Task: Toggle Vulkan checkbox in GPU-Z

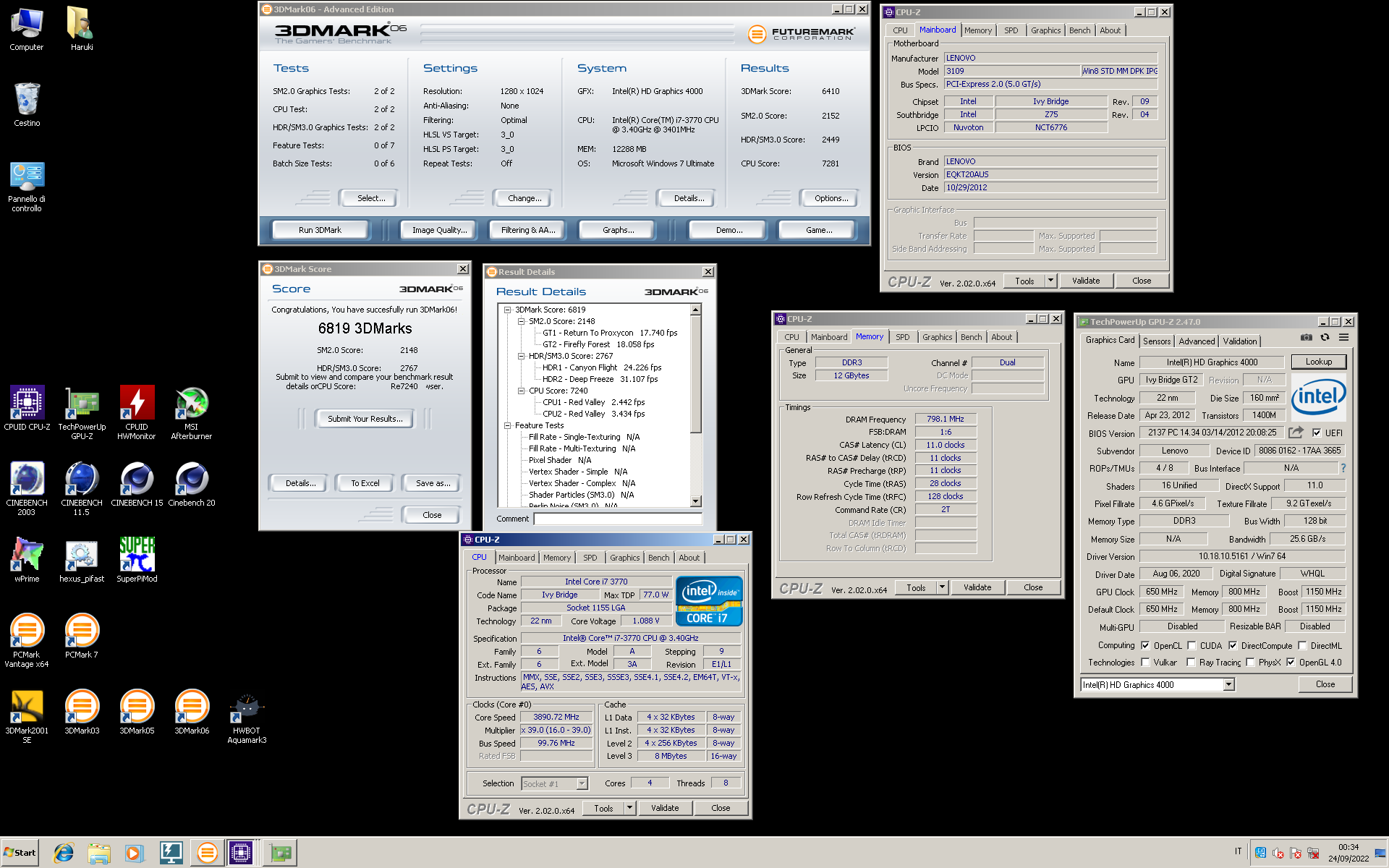Action: (x=1145, y=663)
